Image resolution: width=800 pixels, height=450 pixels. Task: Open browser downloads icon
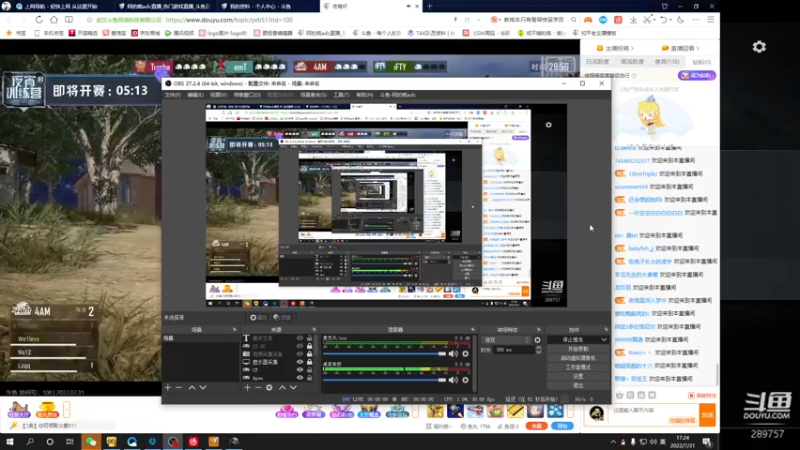pyautogui.click(x=633, y=20)
